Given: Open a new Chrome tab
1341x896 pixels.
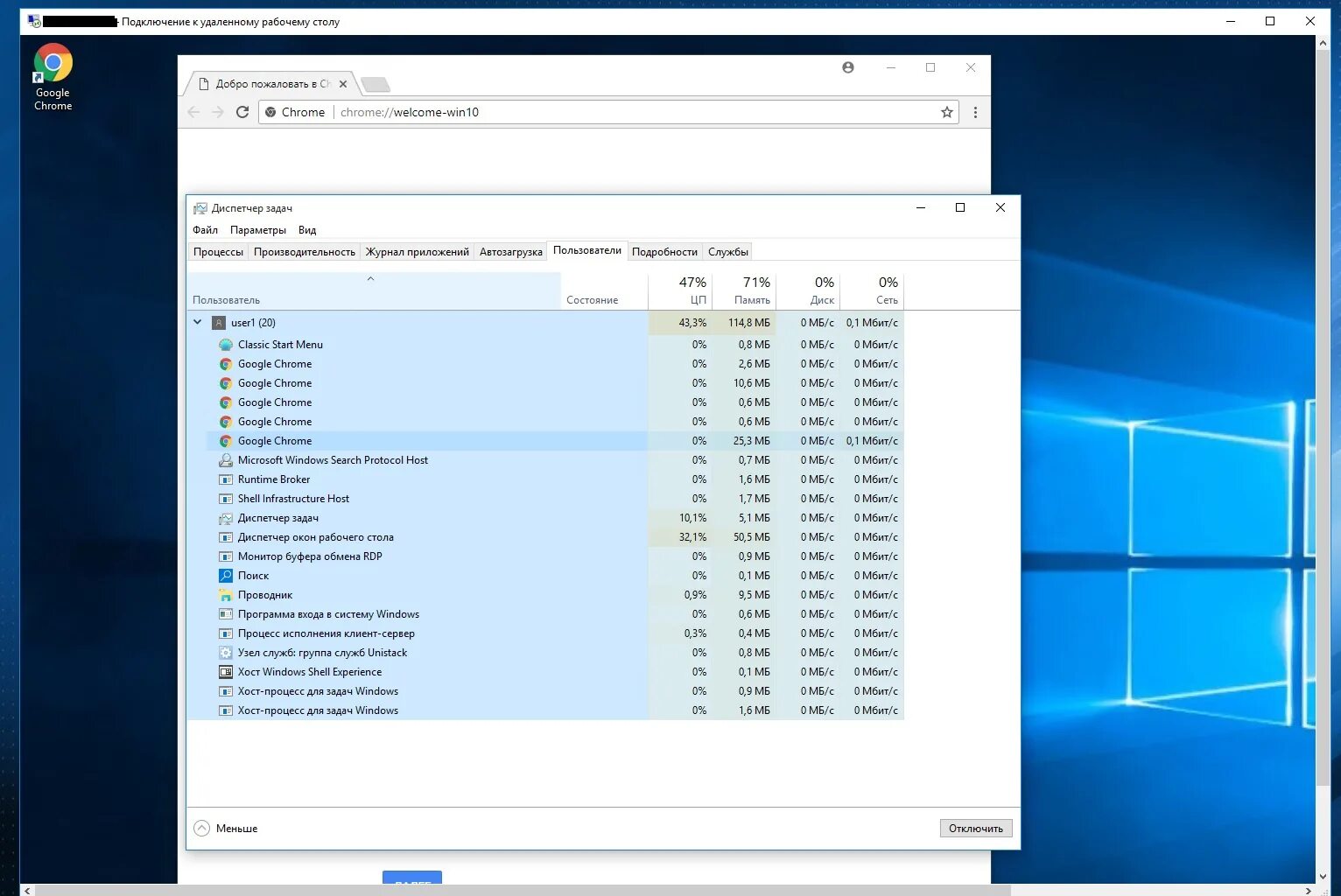Looking at the screenshot, I should [376, 84].
